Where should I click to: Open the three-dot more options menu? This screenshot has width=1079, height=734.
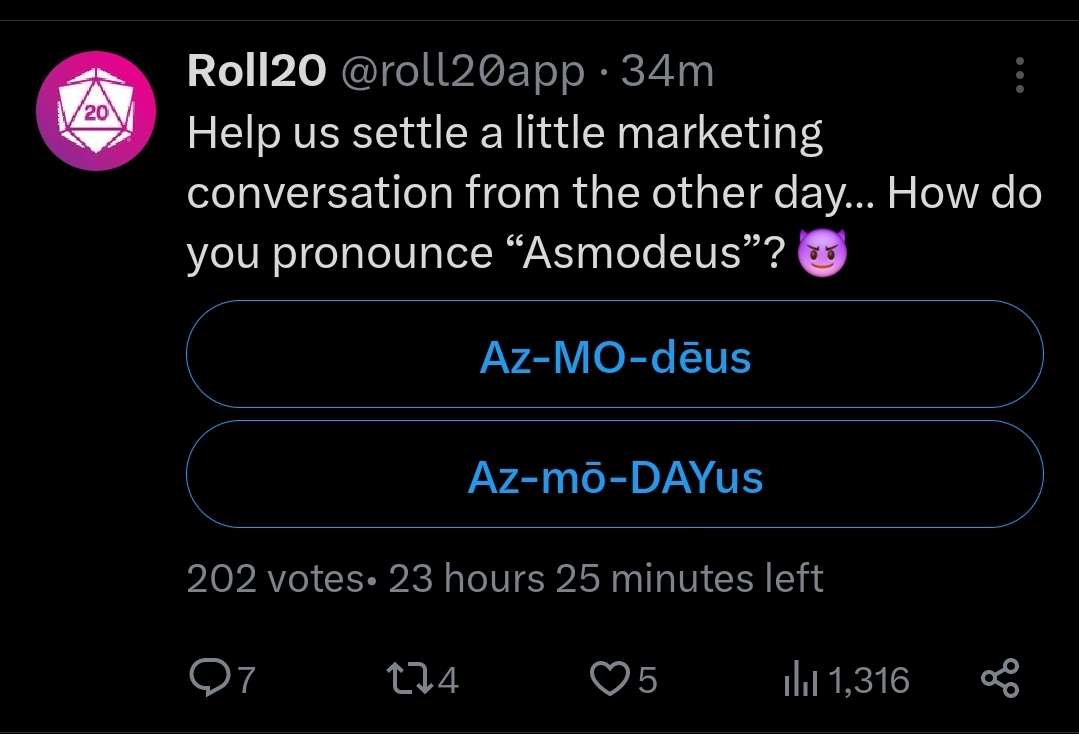1019,75
